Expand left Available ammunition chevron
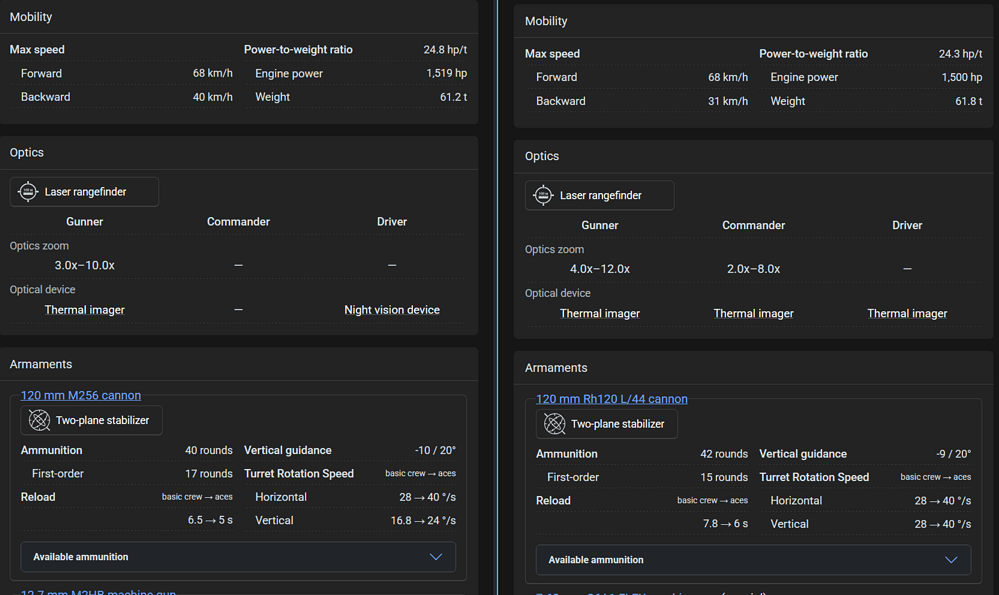The width and height of the screenshot is (999, 595). click(436, 557)
